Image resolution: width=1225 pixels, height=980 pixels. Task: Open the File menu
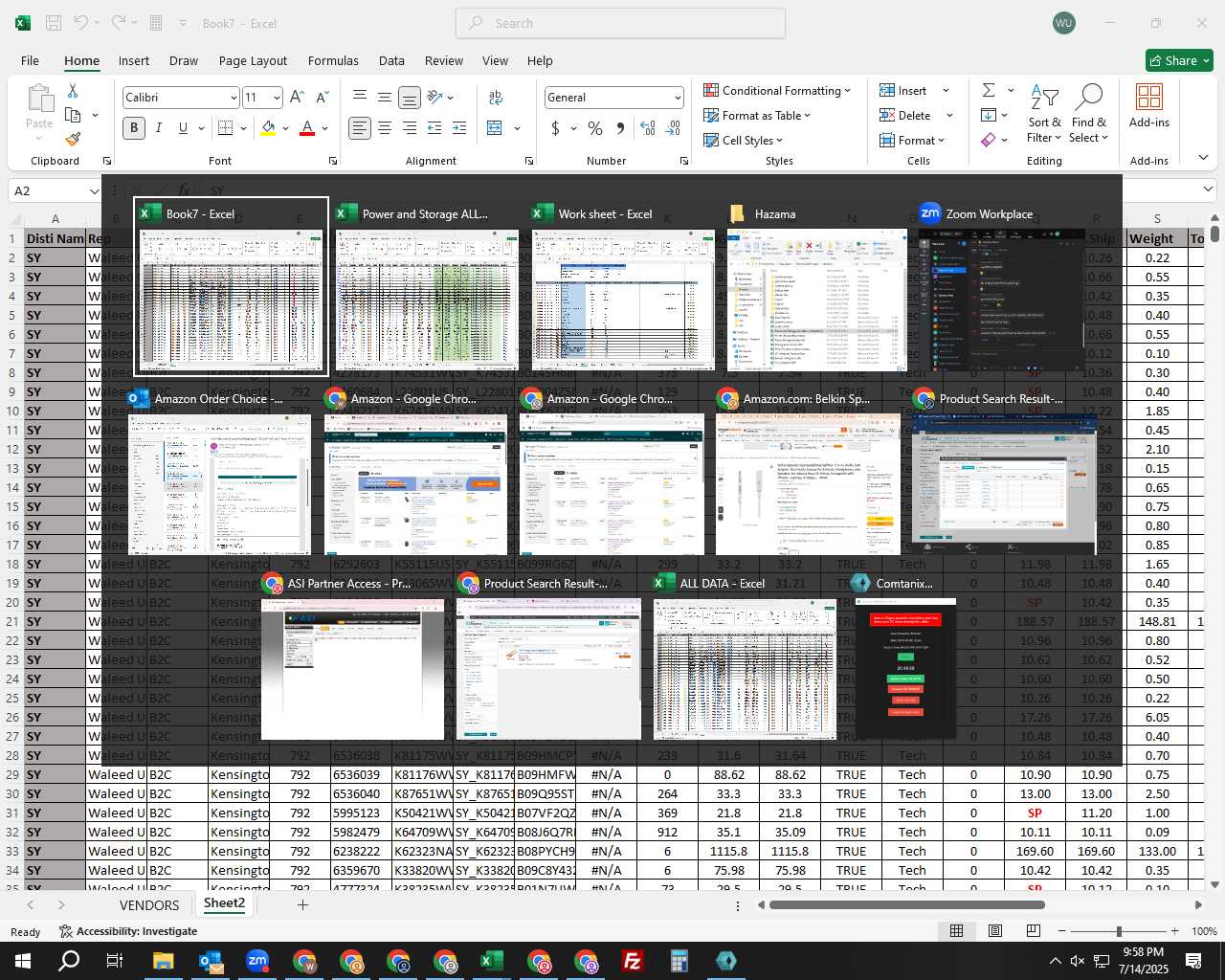click(x=30, y=60)
